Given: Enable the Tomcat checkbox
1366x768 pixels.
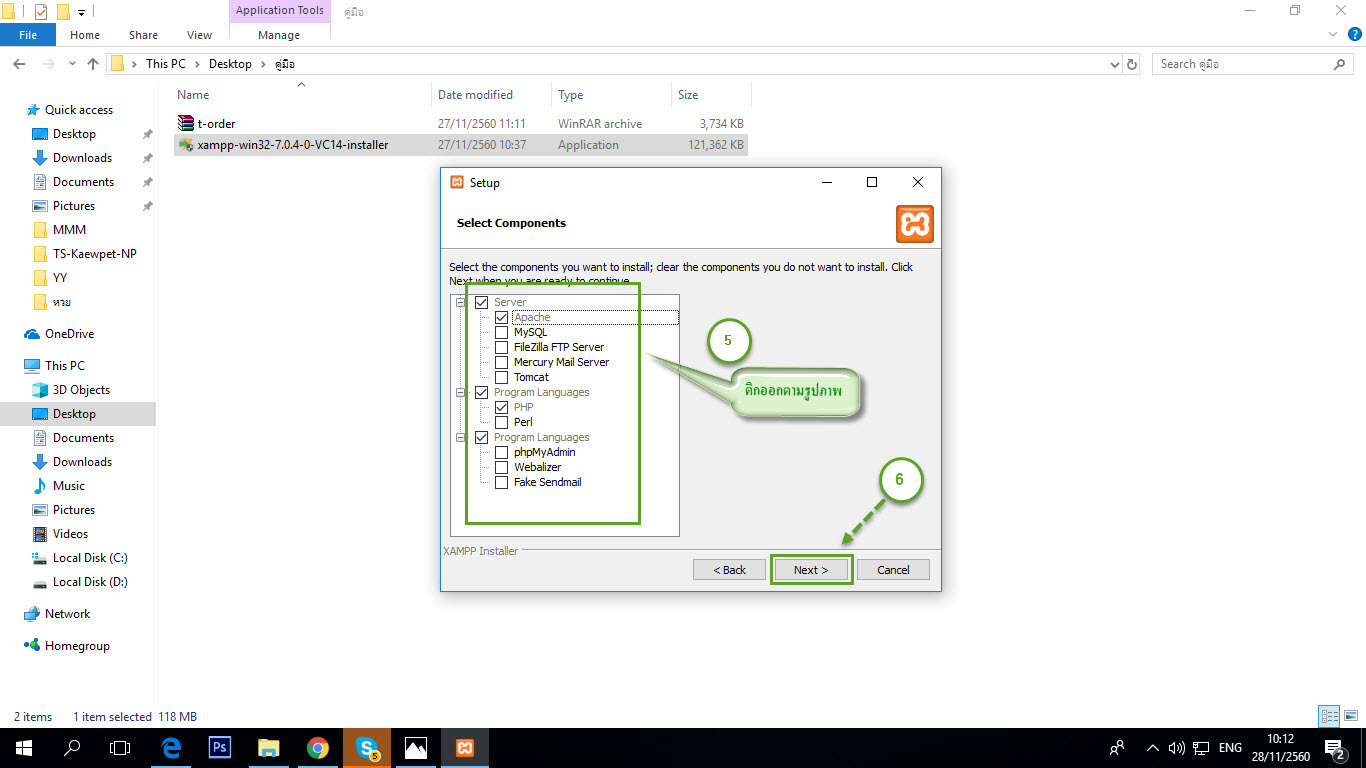Looking at the screenshot, I should tap(502, 377).
